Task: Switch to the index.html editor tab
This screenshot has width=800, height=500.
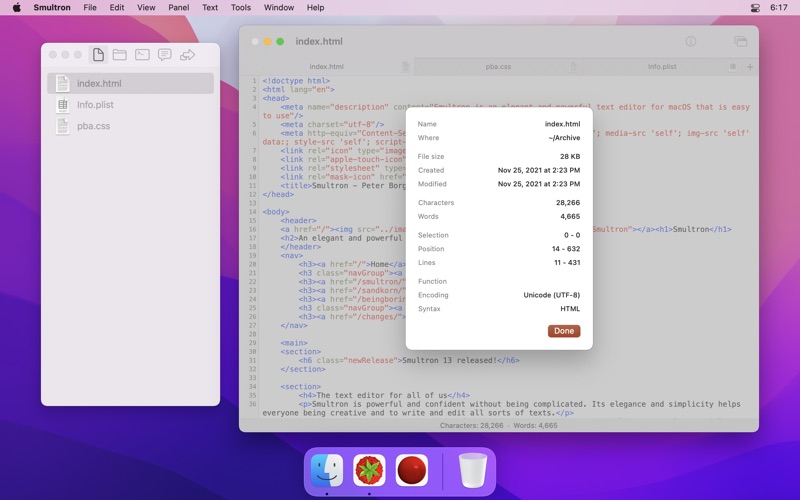Action: click(x=327, y=67)
